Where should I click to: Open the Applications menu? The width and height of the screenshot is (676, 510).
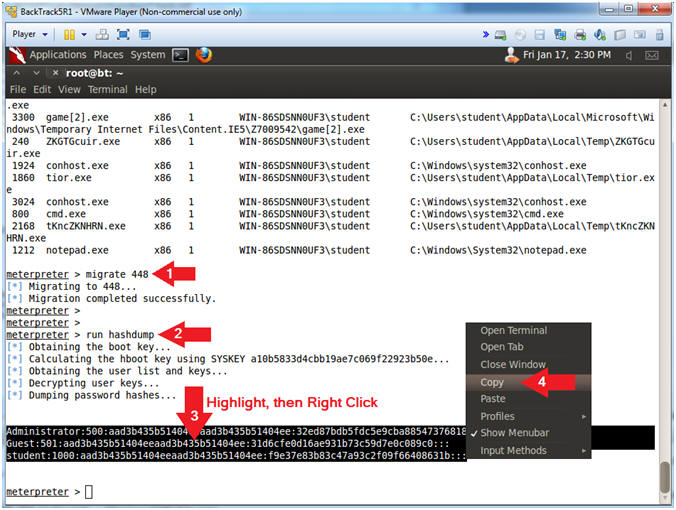coord(58,55)
